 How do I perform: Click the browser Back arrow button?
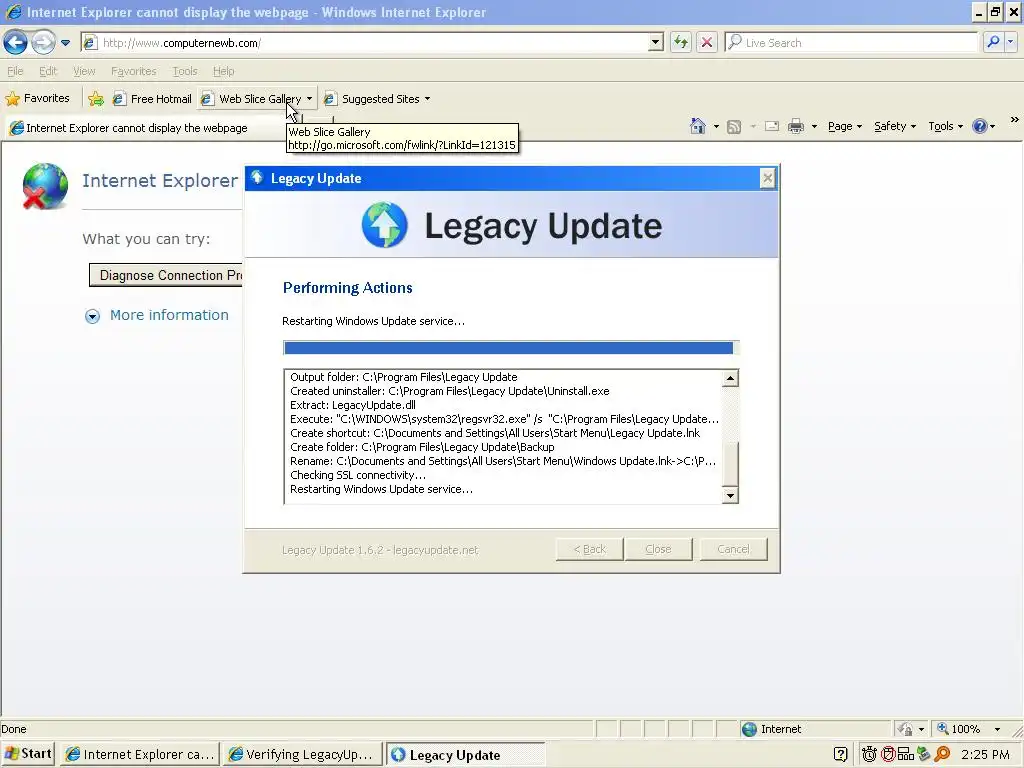tap(15, 42)
